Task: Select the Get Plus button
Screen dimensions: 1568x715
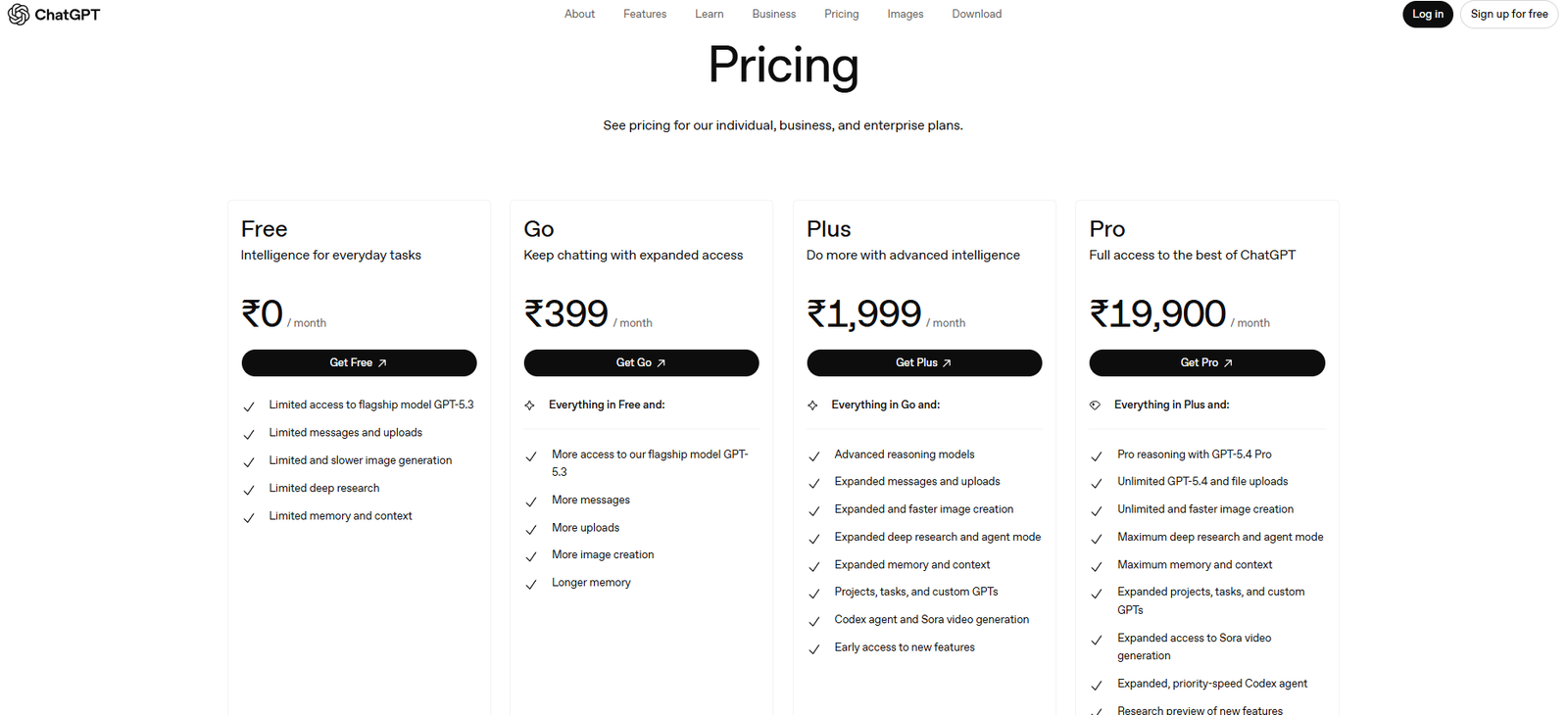Action: click(923, 362)
